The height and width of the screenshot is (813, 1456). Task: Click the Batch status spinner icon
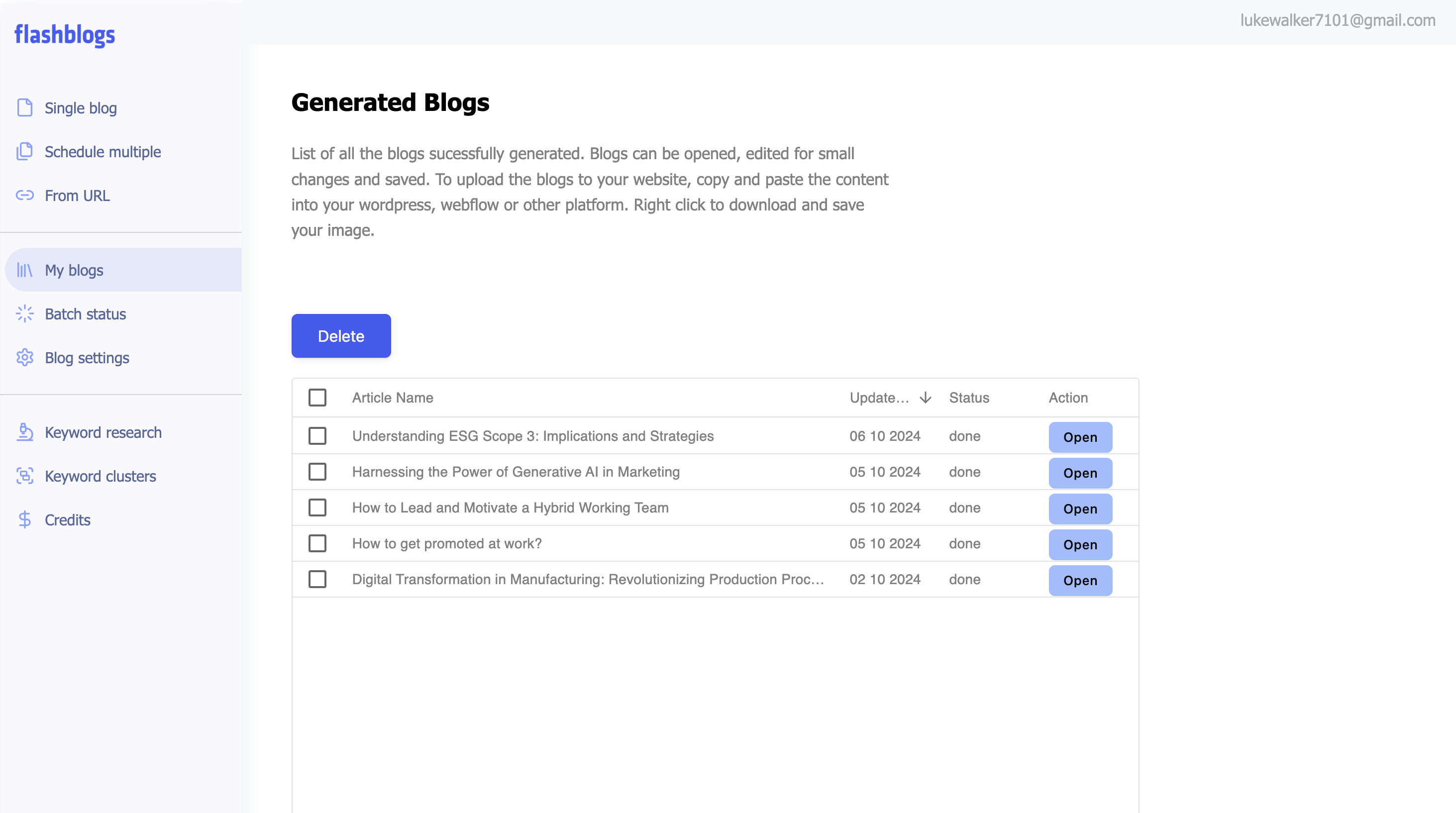(25, 313)
